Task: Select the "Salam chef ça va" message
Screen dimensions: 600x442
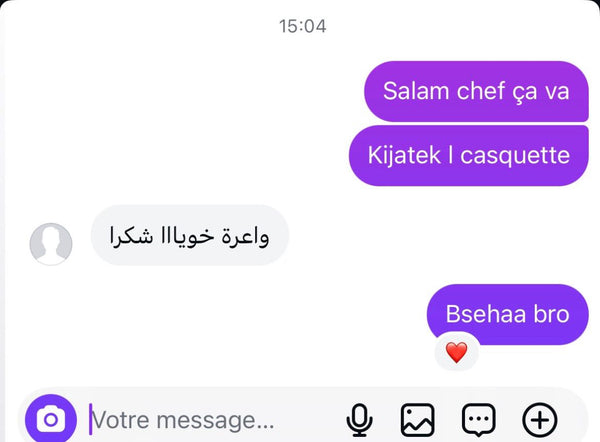Action: 476,91
